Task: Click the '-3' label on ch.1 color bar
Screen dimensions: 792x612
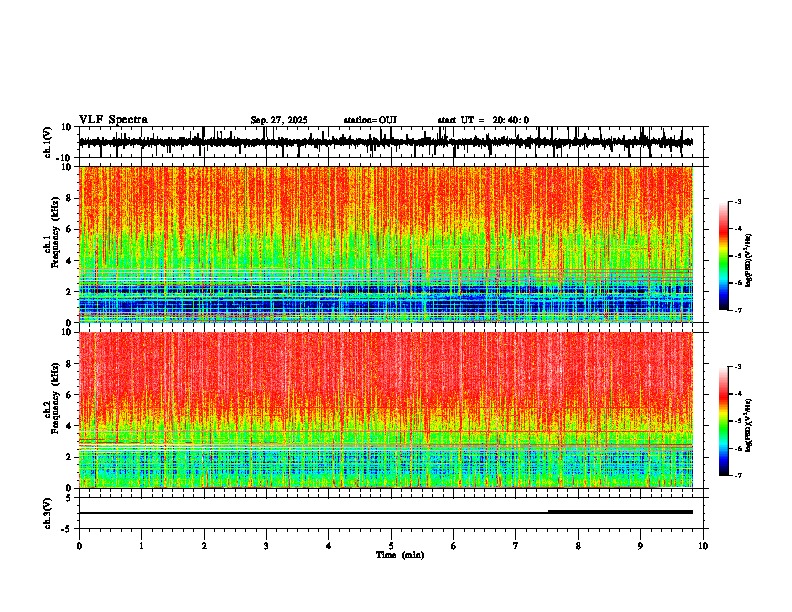Action: point(737,201)
